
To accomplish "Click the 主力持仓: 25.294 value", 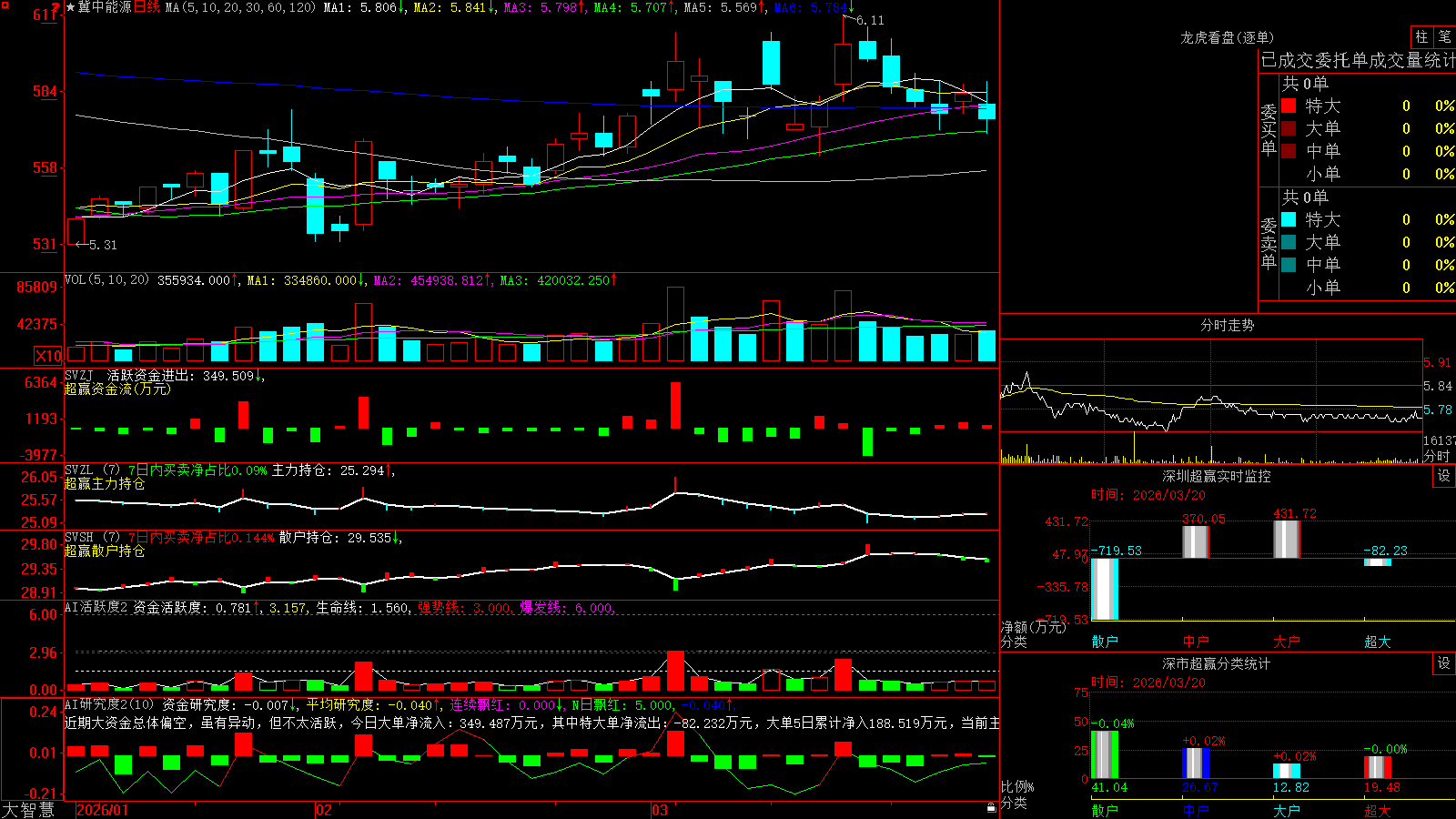I will click(333, 470).
